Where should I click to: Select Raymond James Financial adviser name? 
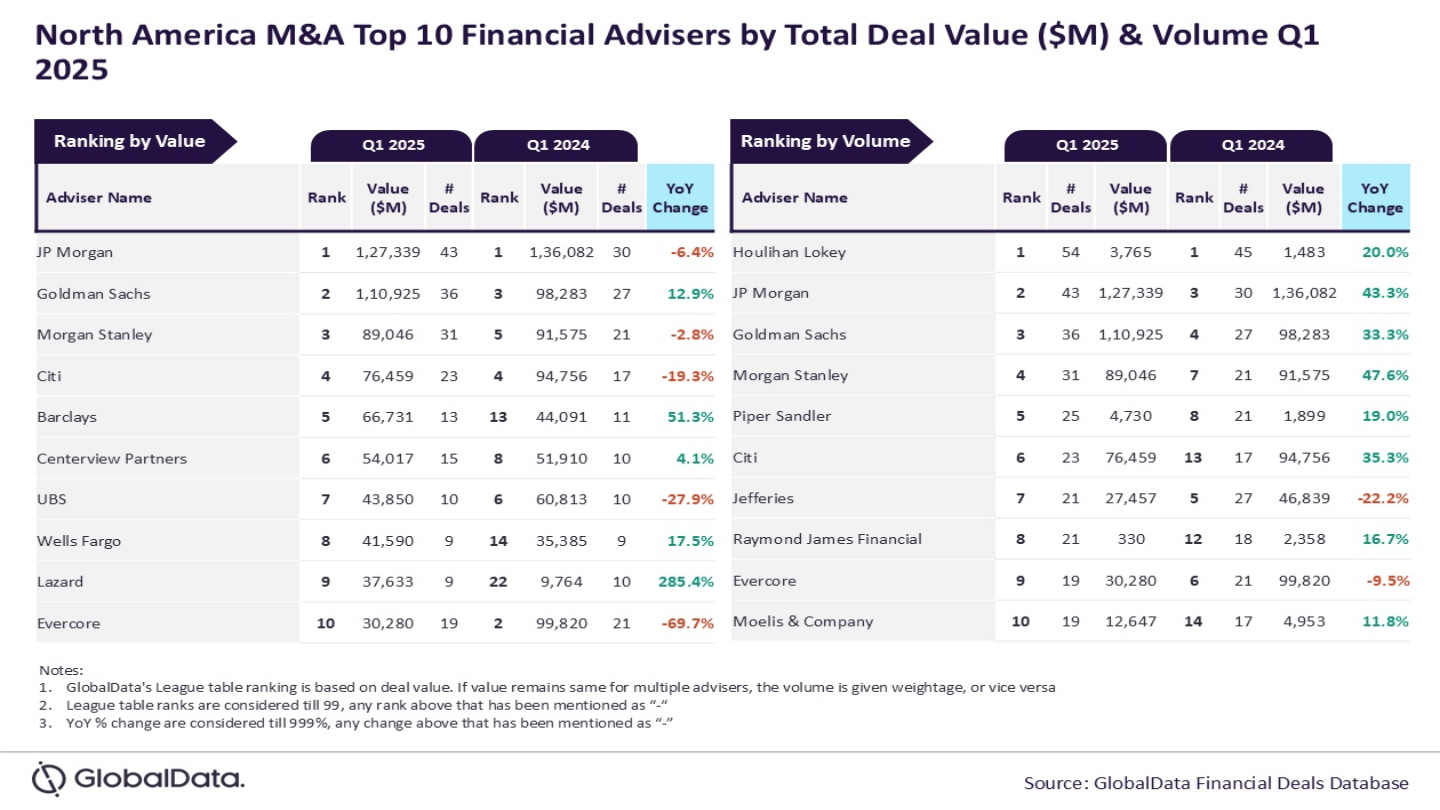point(827,539)
